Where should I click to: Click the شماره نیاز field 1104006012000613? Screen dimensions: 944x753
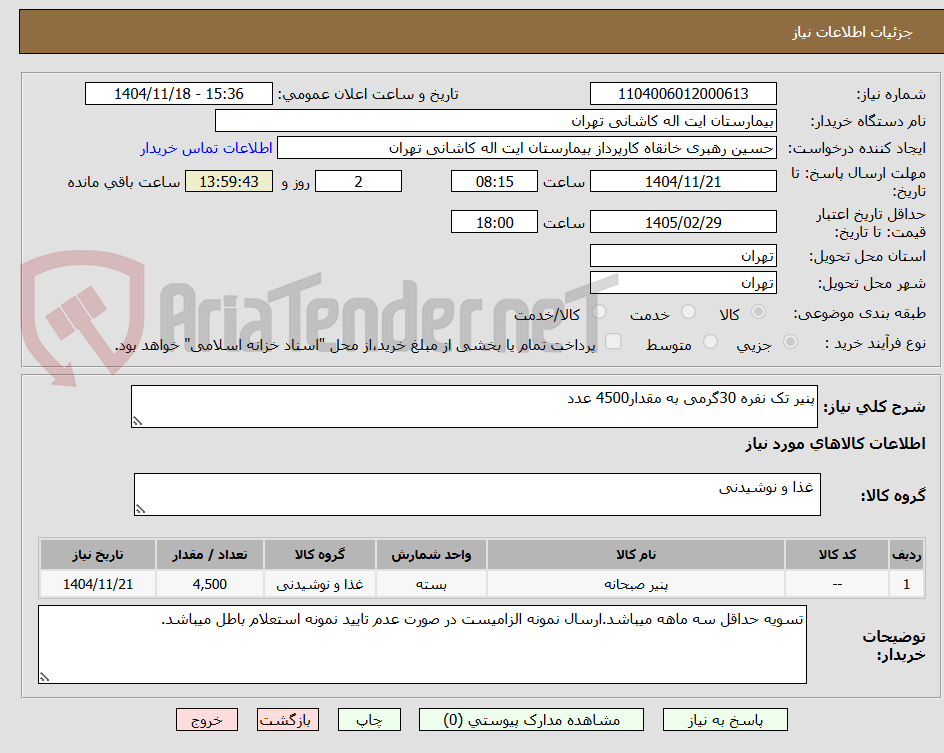click(683, 94)
